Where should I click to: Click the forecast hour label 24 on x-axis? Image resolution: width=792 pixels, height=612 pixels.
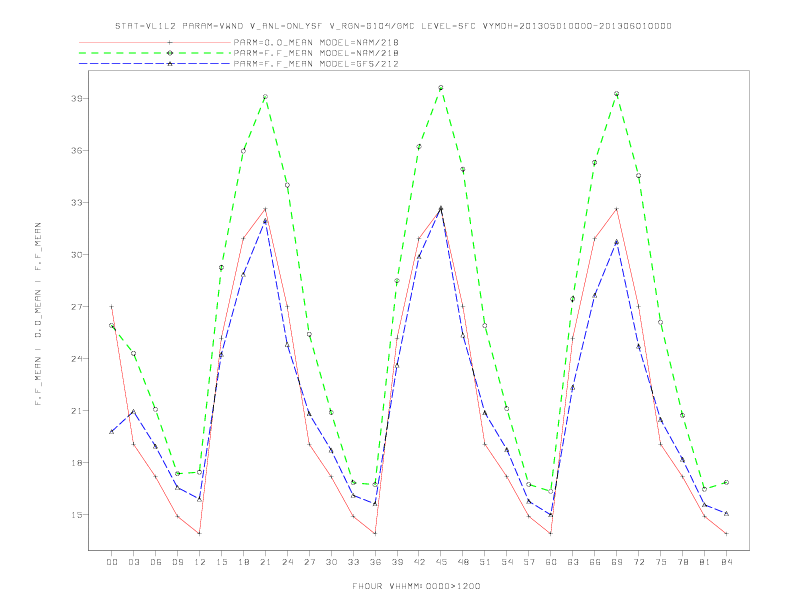click(287, 562)
